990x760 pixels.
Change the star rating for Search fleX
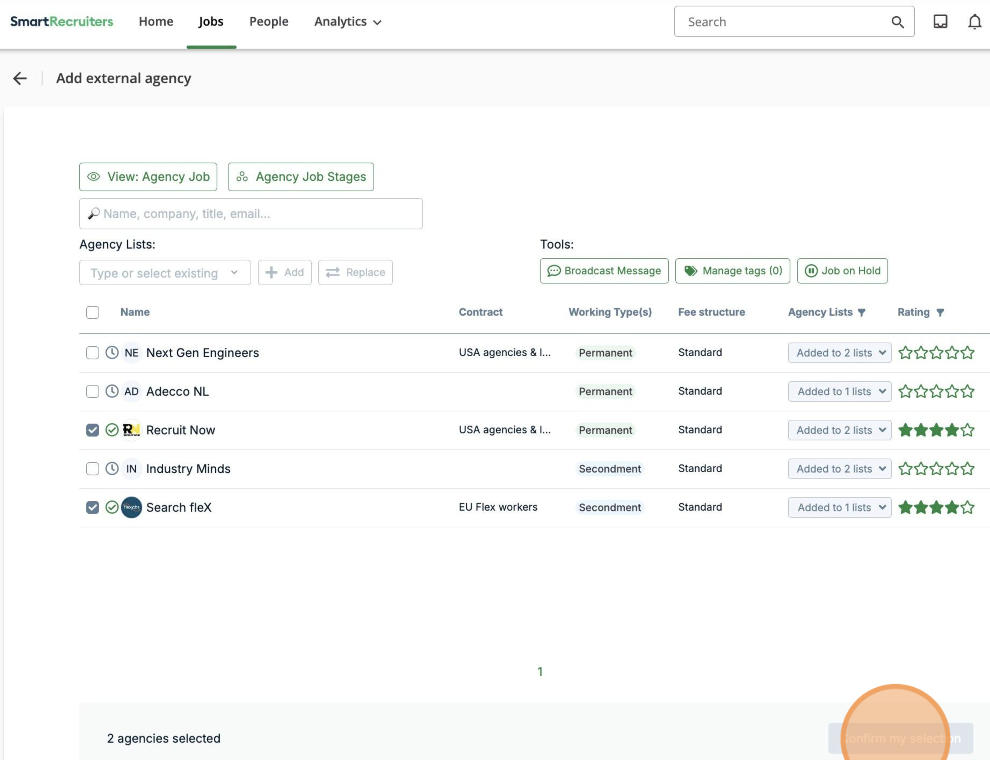(936, 508)
